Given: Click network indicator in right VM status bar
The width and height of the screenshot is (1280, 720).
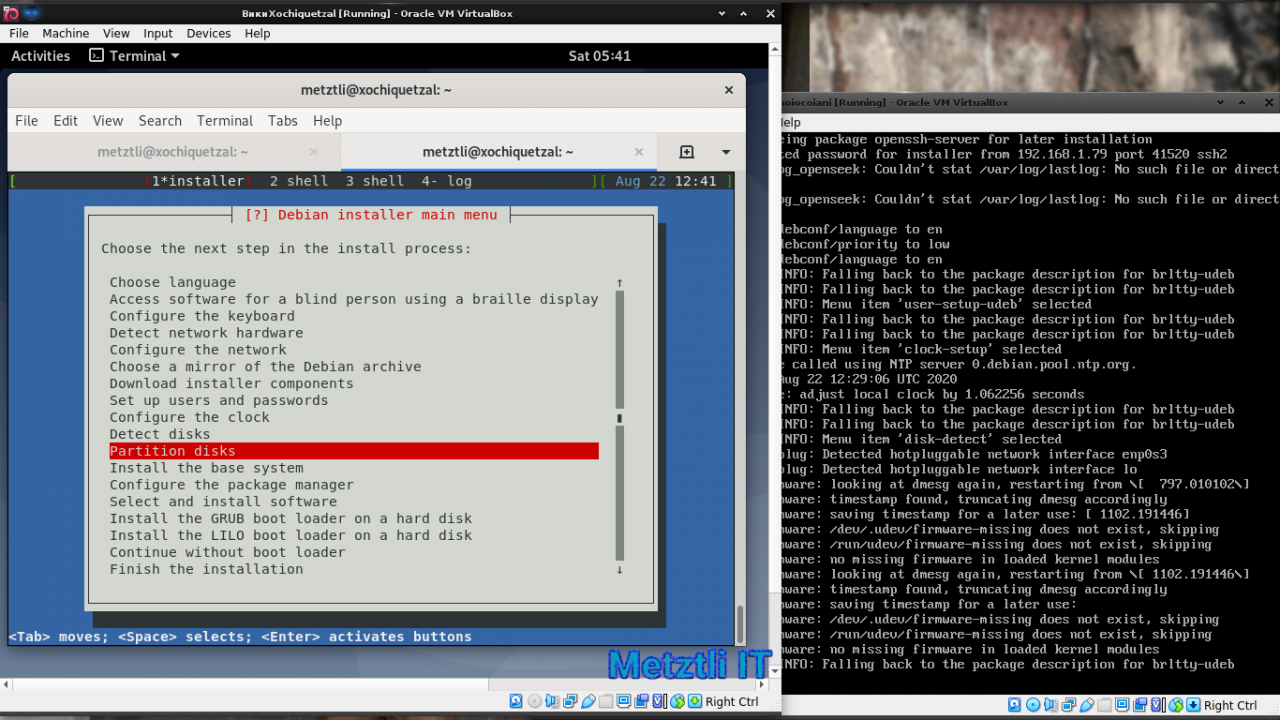Looking at the screenshot, I should pyautogui.click(x=1069, y=705).
